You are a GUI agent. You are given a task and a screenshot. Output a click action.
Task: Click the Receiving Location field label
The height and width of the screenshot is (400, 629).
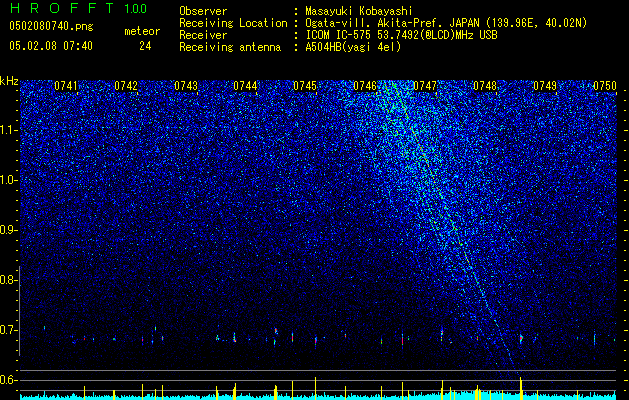tap(233, 23)
